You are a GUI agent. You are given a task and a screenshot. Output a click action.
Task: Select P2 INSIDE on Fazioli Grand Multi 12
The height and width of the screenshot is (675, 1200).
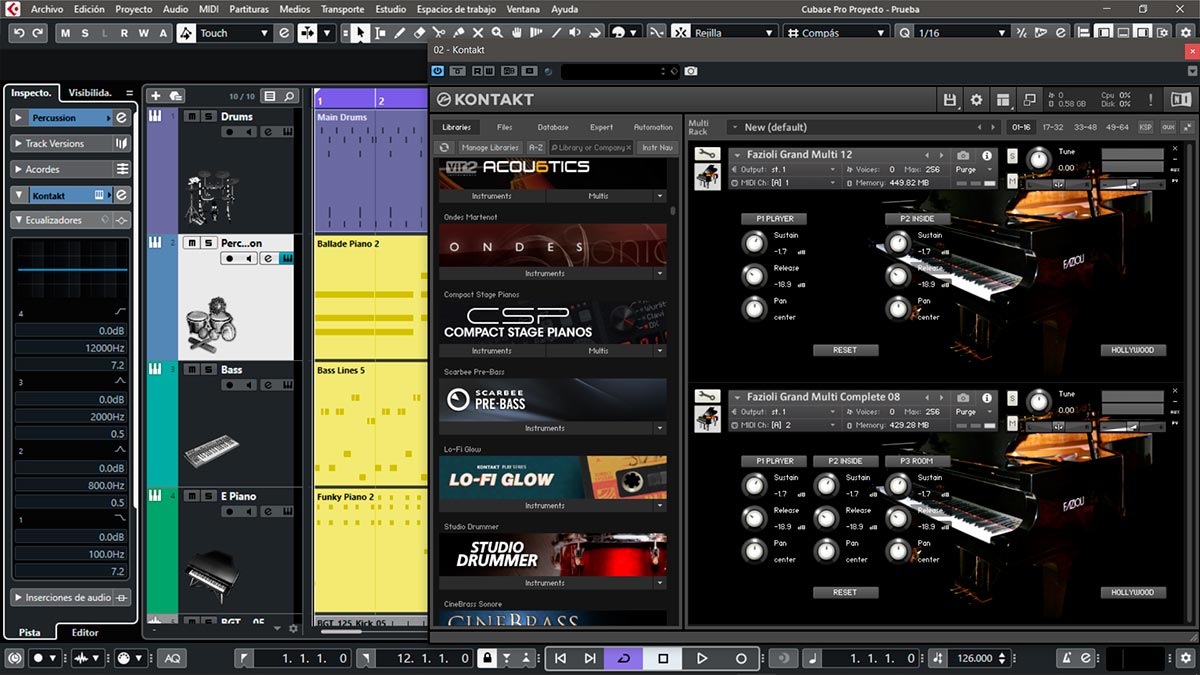917,218
